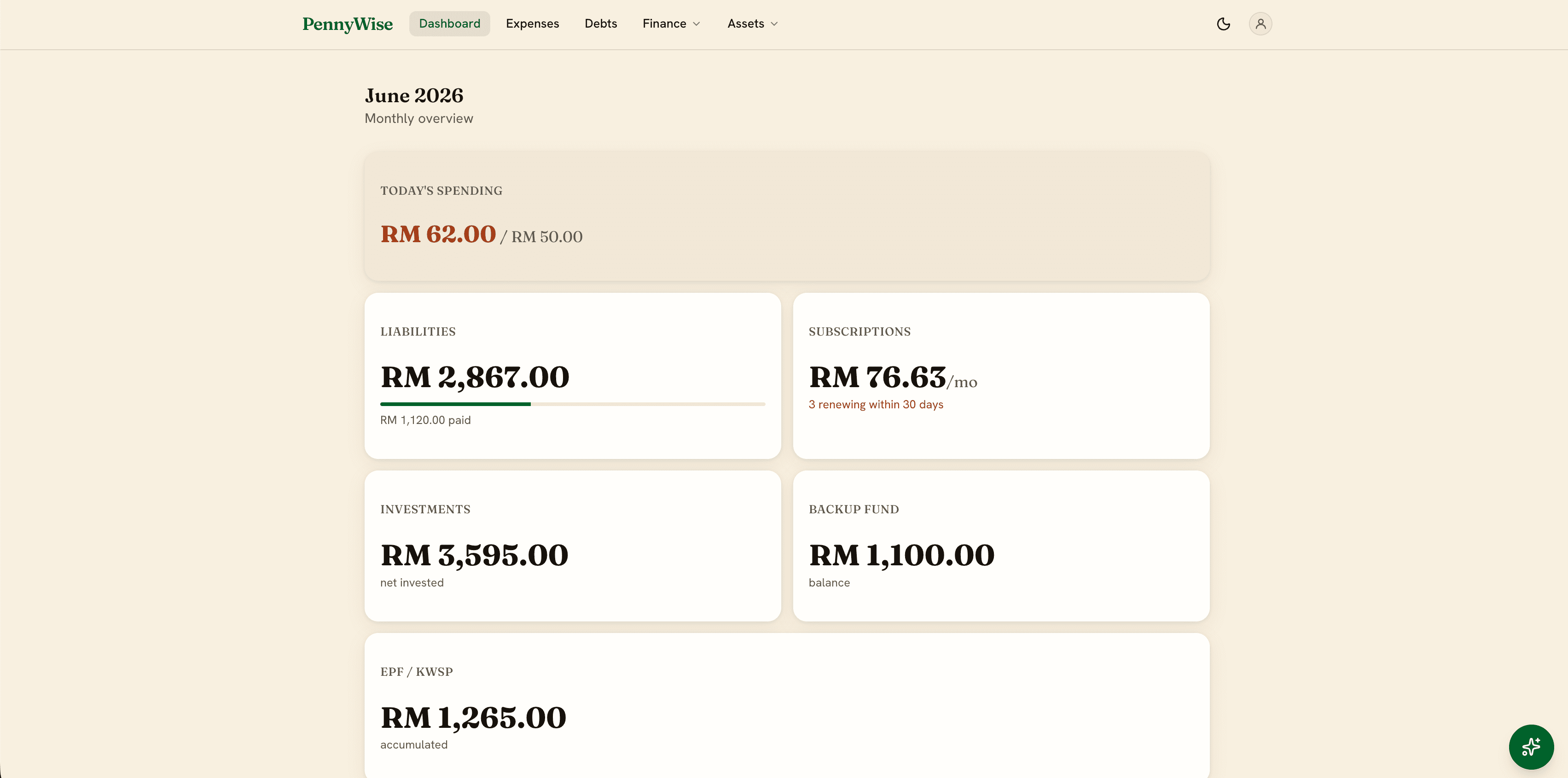
Task: Switch to the Dashboard tab
Action: coord(449,24)
